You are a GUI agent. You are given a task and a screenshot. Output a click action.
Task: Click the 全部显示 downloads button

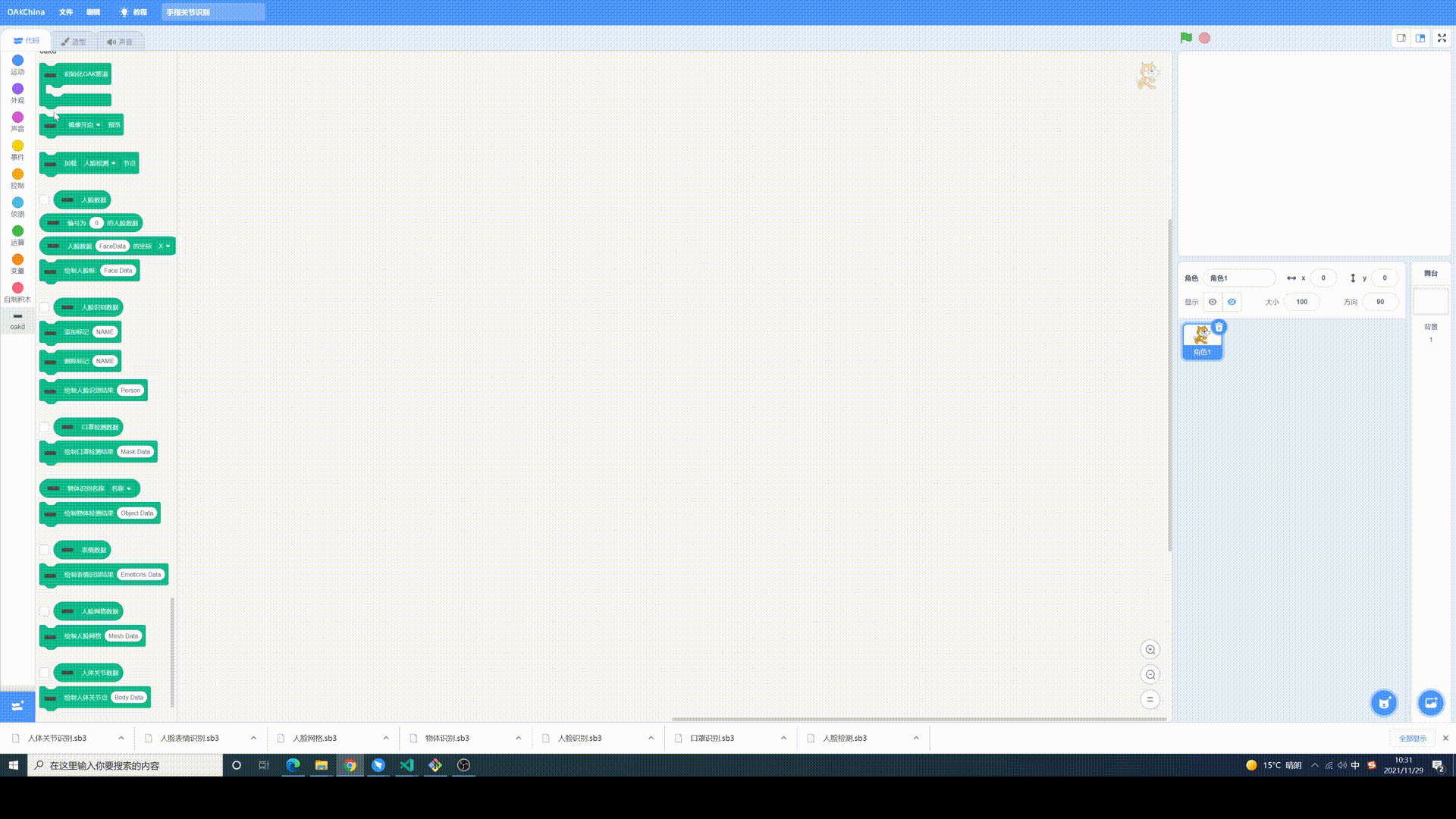pos(1412,738)
